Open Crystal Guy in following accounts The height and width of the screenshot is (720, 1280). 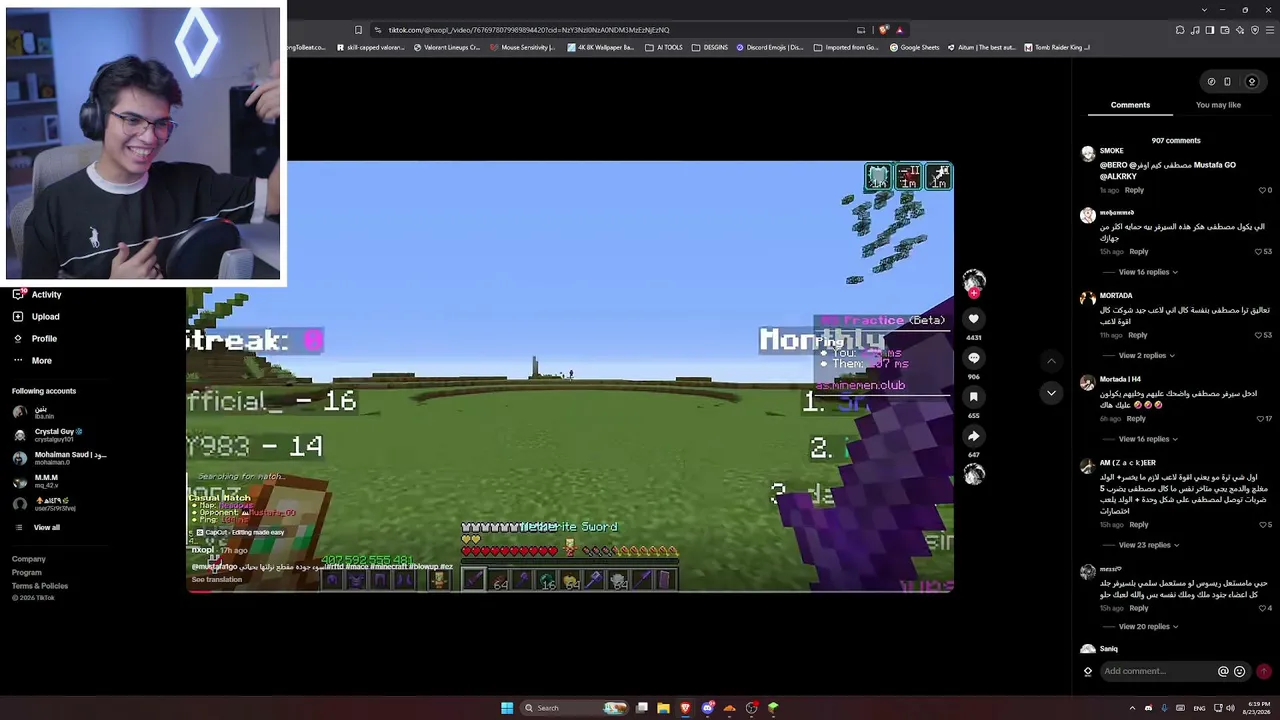coord(48,435)
